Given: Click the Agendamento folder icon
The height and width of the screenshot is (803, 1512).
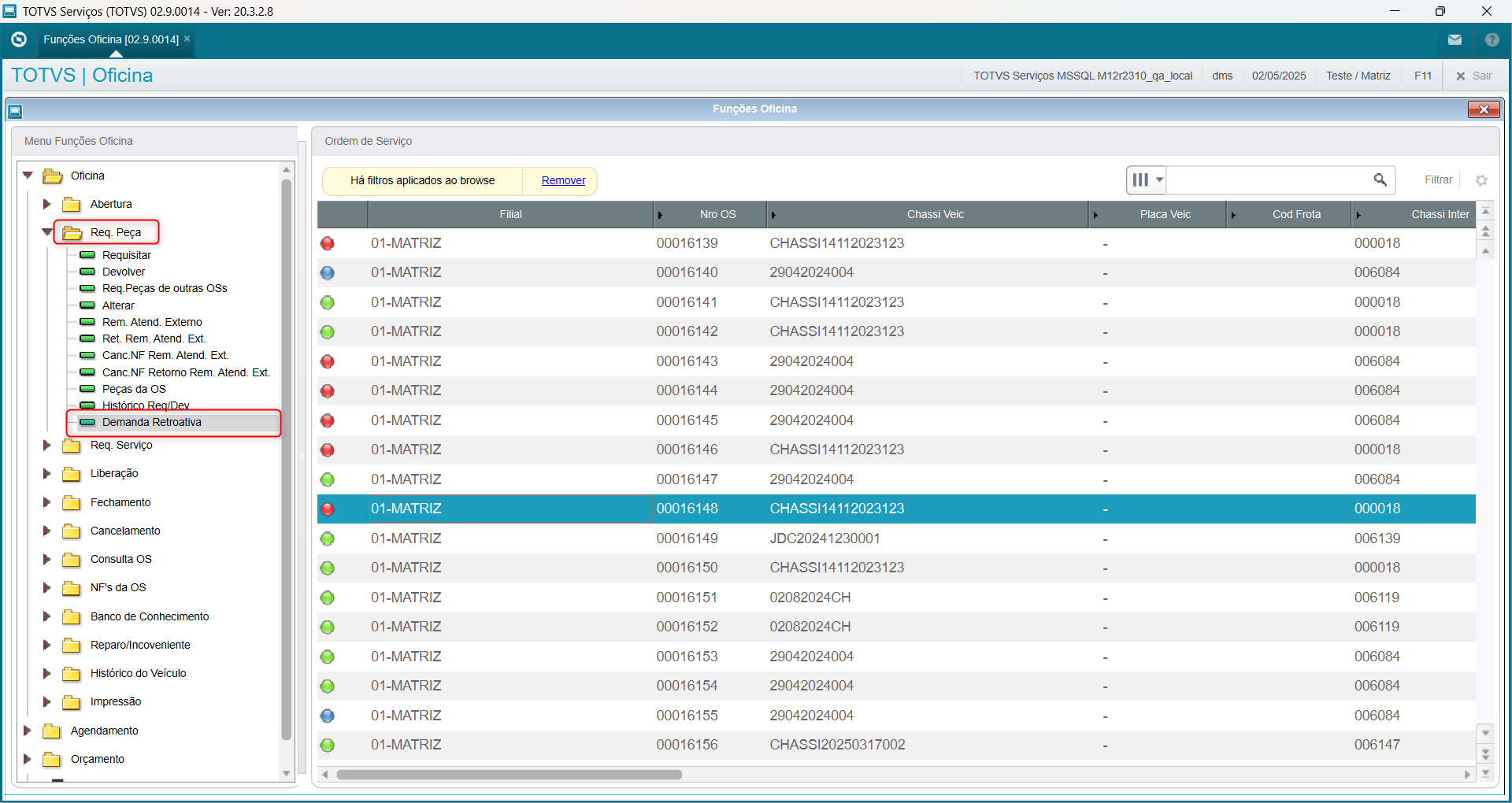Looking at the screenshot, I should click(52, 731).
